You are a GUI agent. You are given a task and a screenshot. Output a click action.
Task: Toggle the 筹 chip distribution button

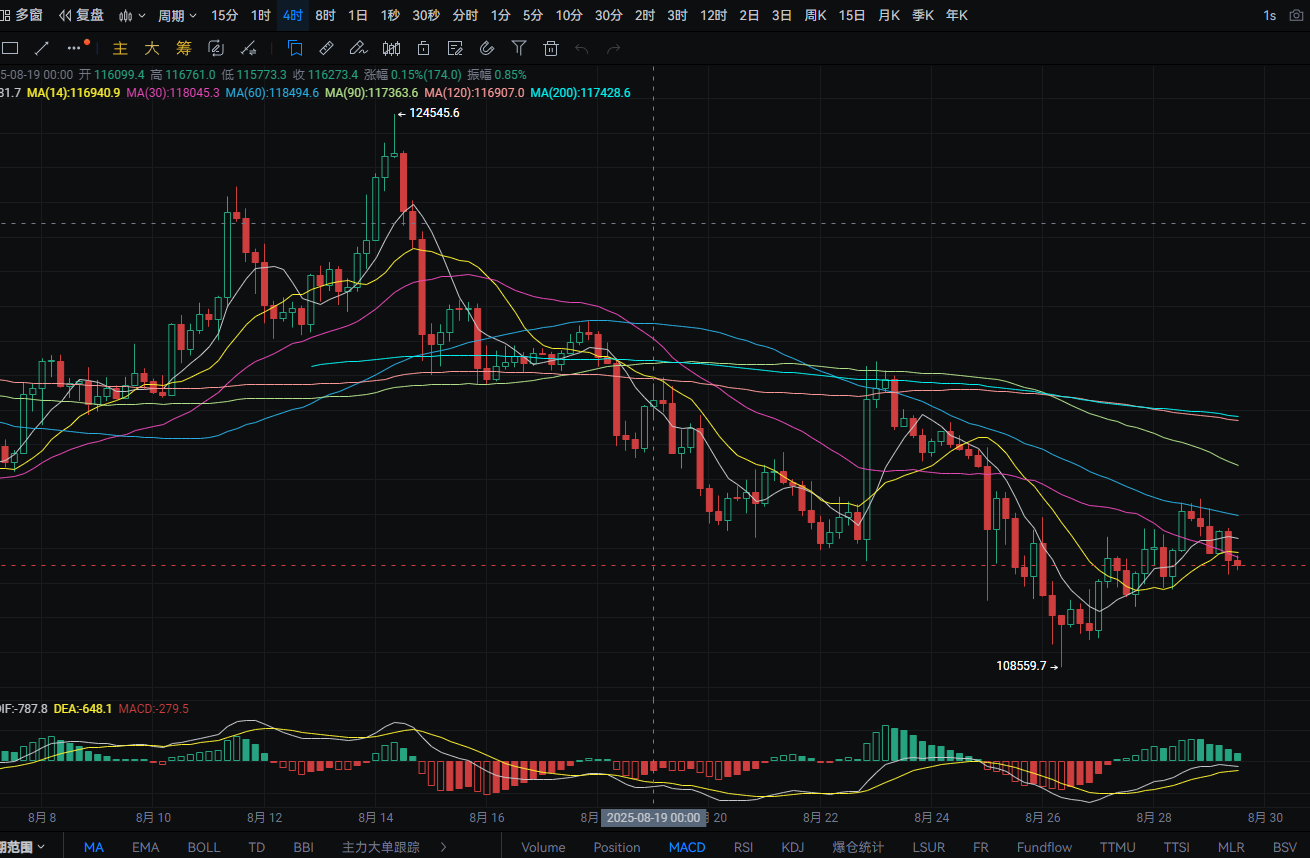184,47
